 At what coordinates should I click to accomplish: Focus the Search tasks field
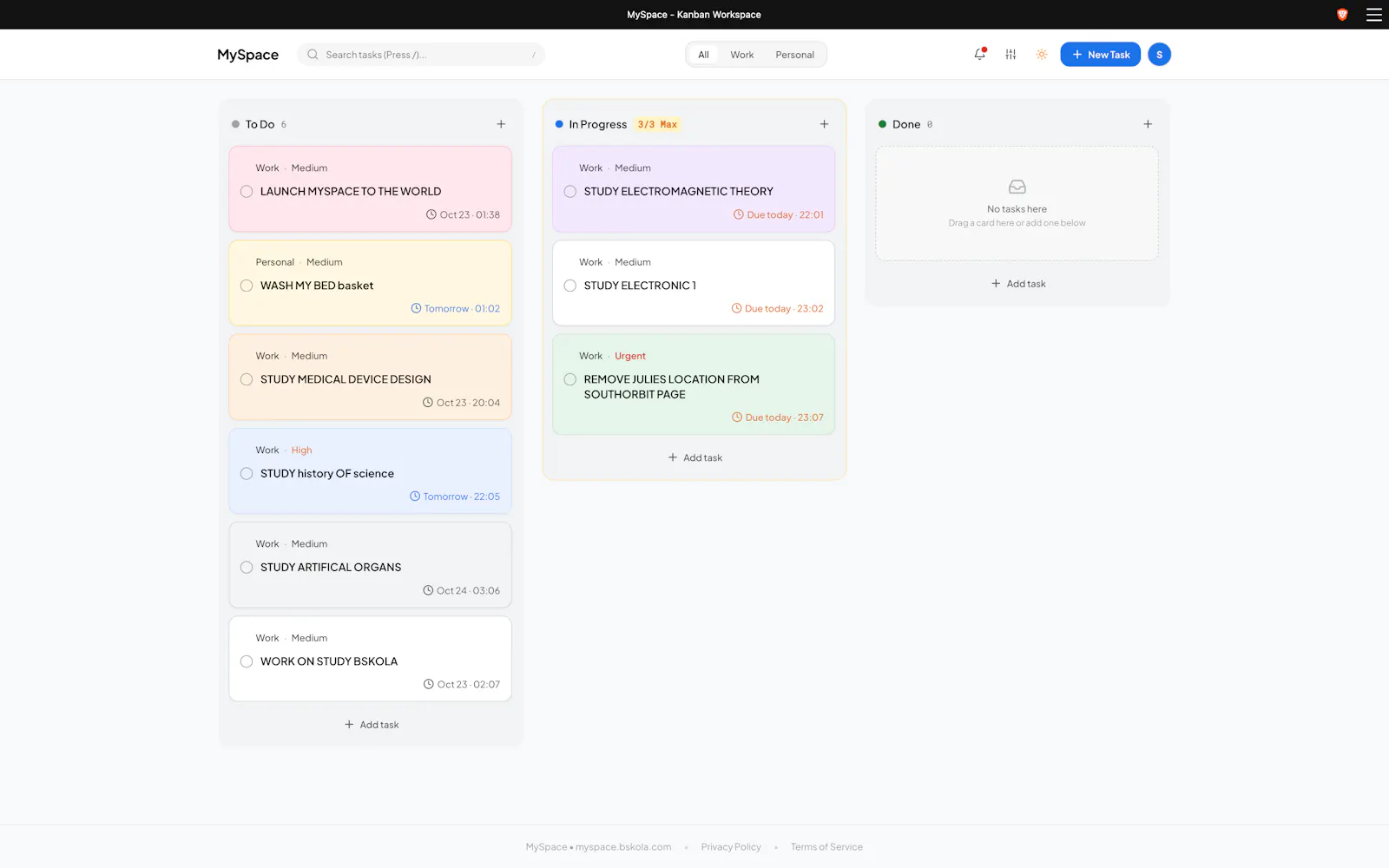(x=421, y=55)
